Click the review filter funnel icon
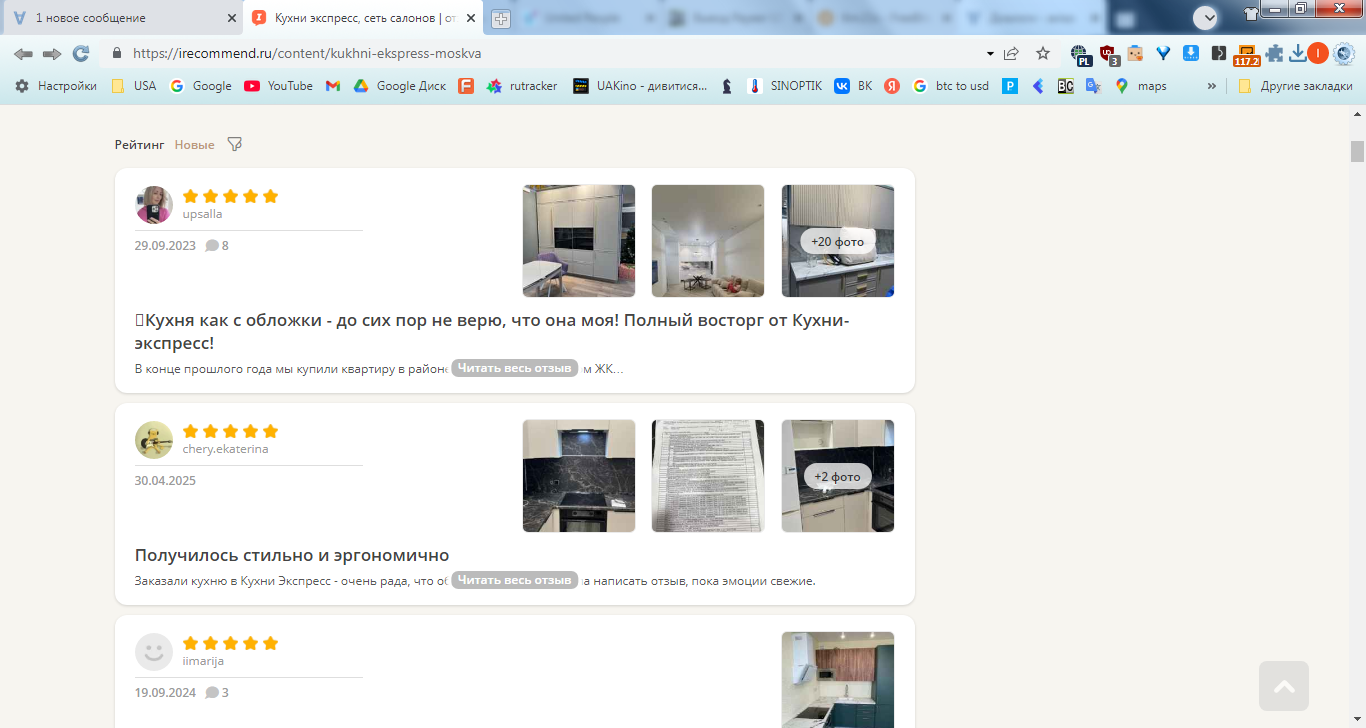 (235, 144)
